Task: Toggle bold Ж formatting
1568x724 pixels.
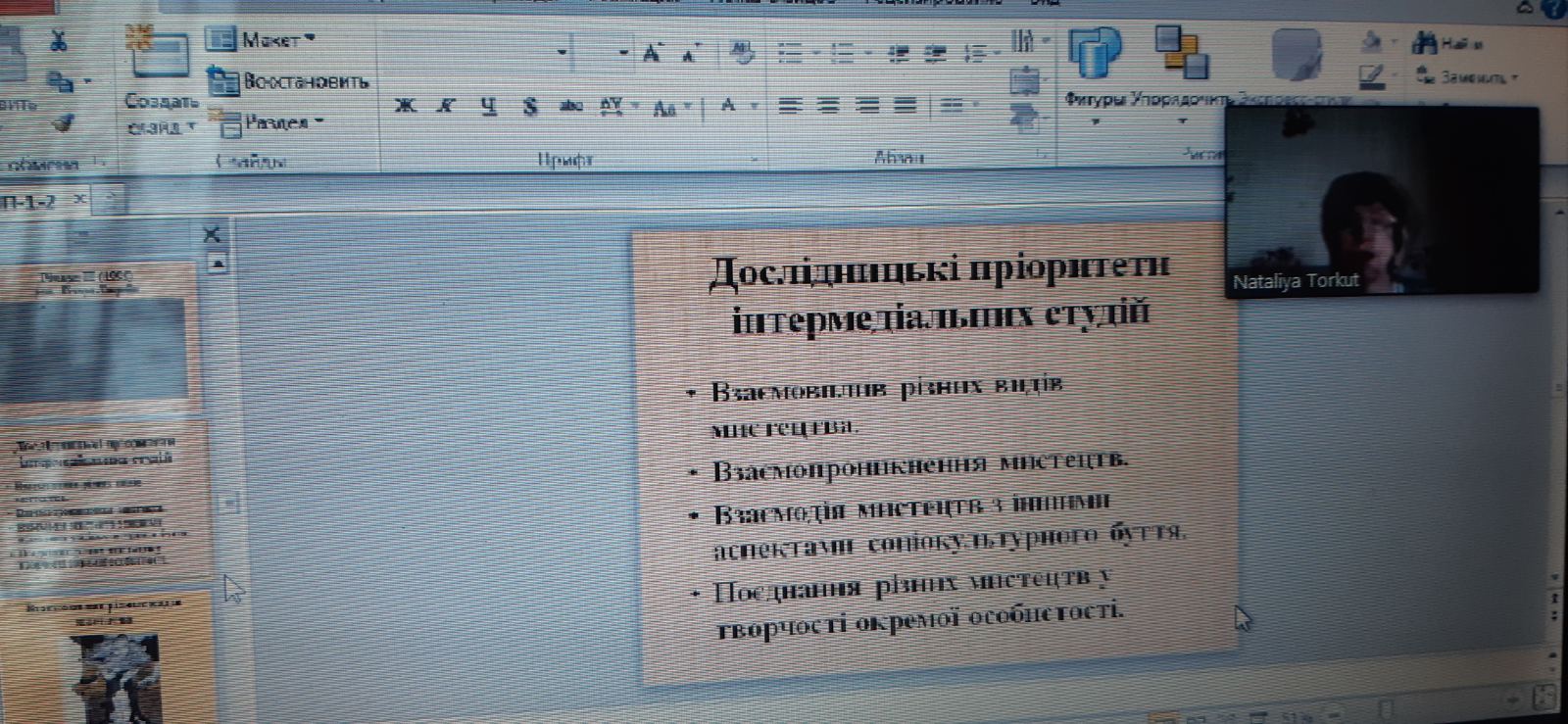Action: [x=405, y=105]
